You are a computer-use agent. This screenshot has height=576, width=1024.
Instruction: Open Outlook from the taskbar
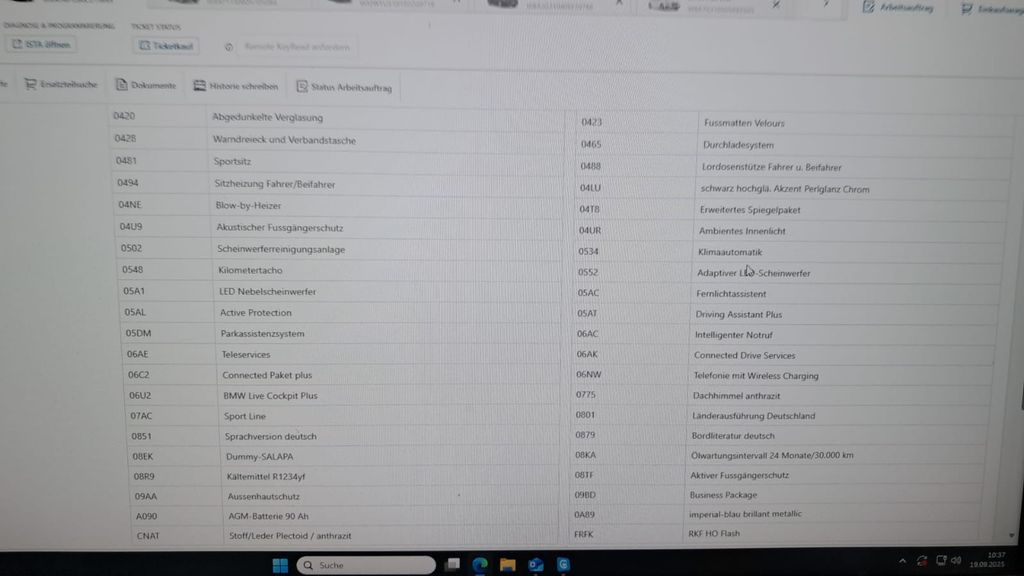pyautogui.click(x=536, y=565)
